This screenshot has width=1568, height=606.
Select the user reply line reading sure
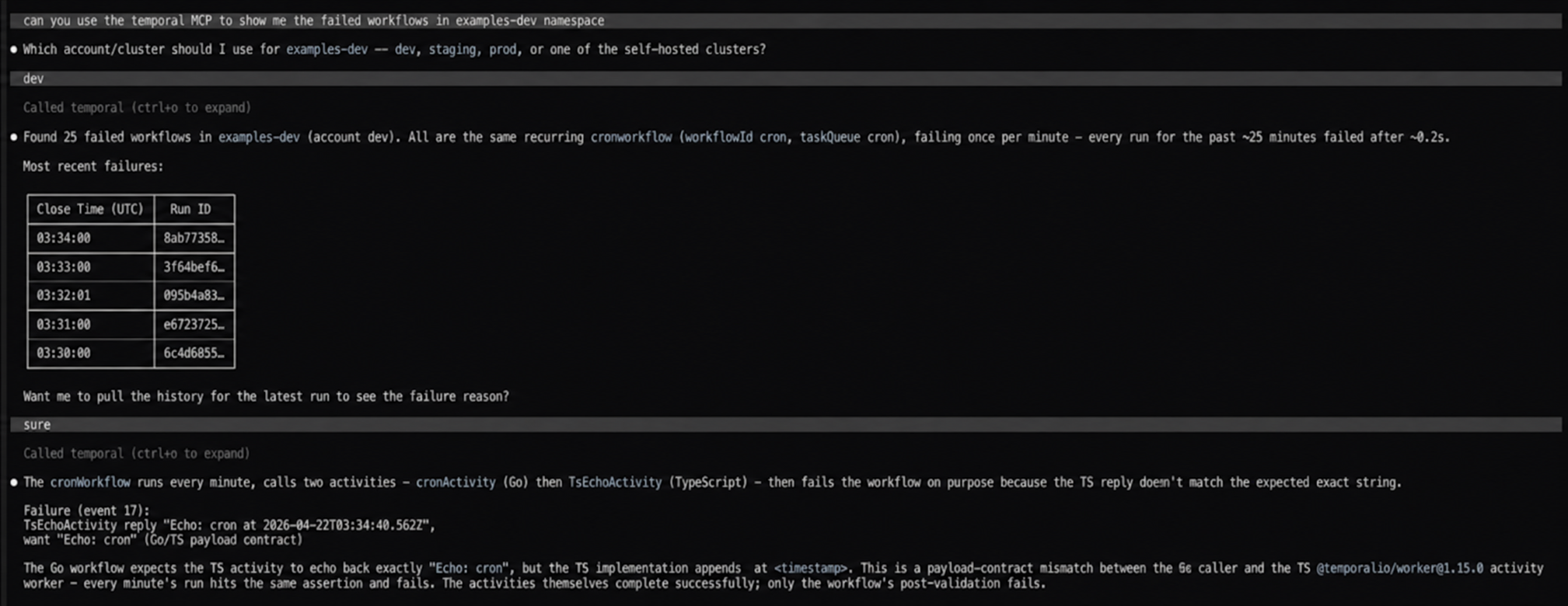point(785,425)
